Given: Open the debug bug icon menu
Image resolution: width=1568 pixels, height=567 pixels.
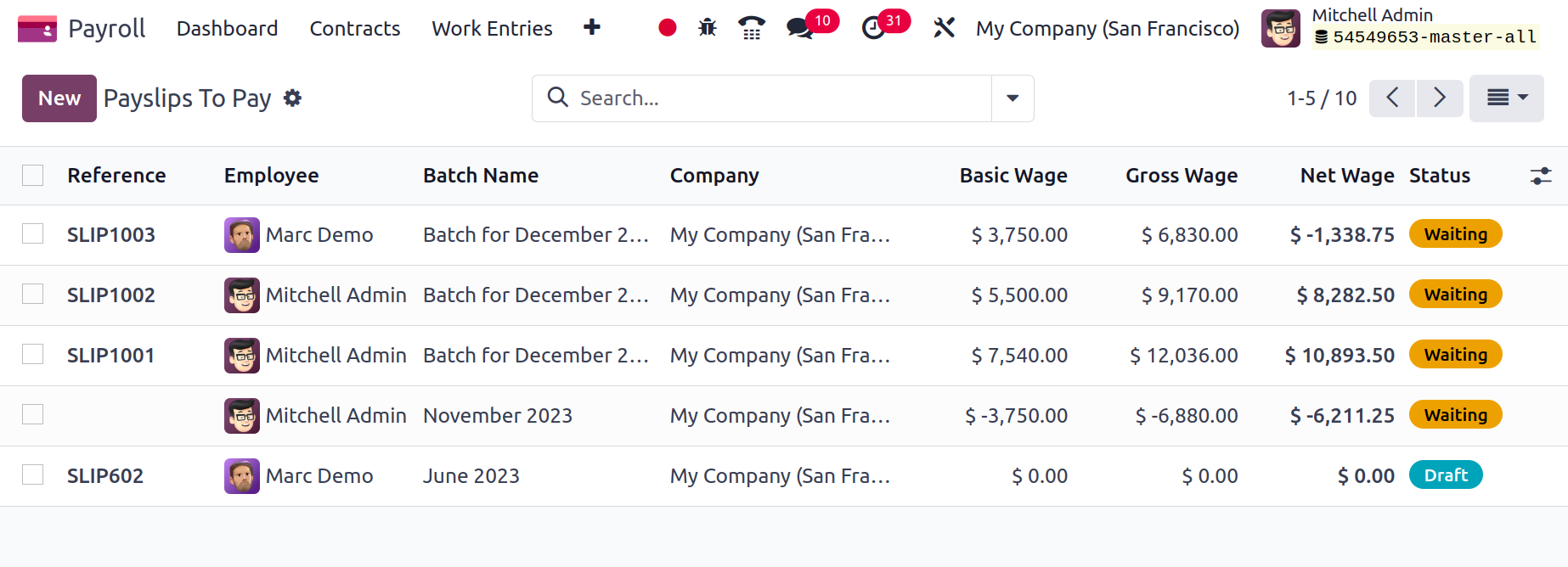Looking at the screenshot, I should coord(708,28).
